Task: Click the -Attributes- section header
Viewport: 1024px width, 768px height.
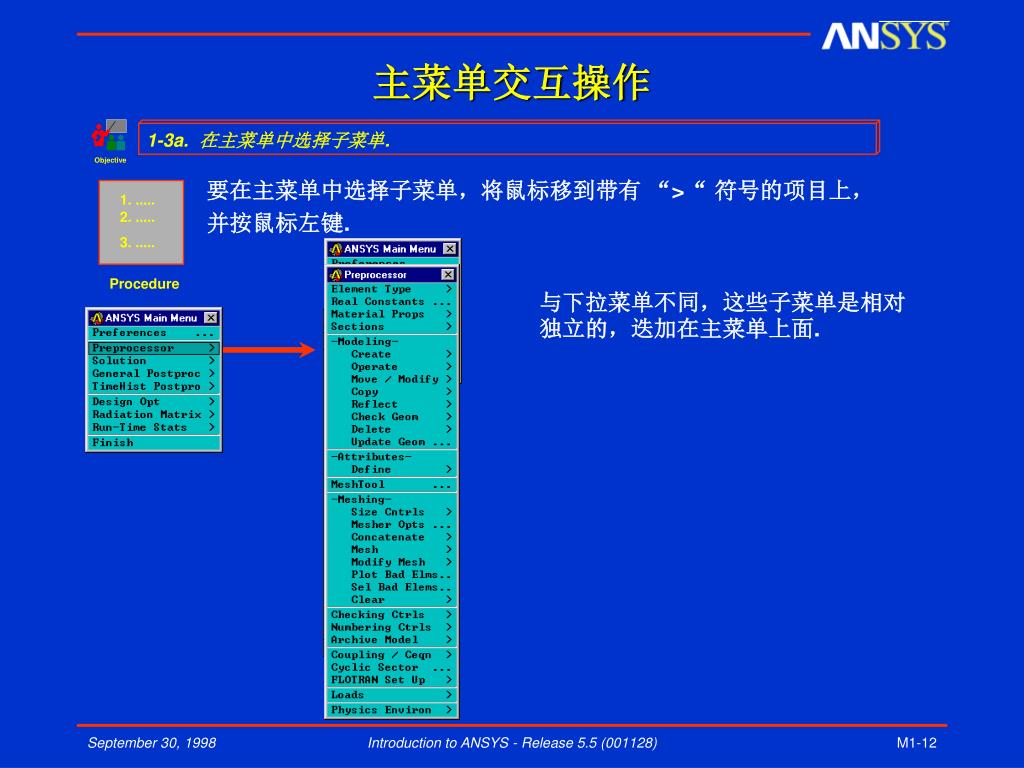Action: pyautogui.click(x=371, y=457)
